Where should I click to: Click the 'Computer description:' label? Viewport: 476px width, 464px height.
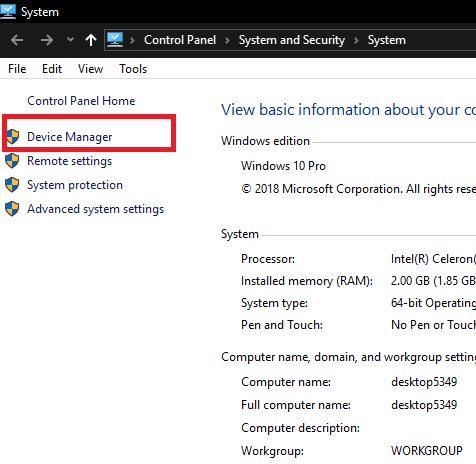tap(301, 428)
